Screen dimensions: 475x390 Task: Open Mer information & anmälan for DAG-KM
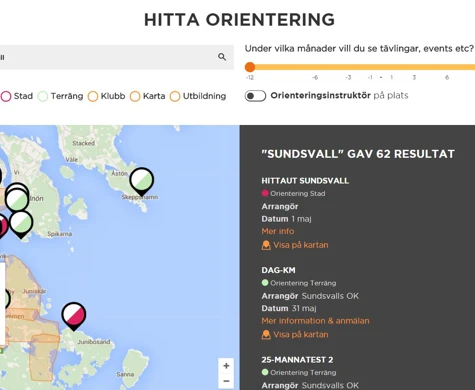[x=315, y=321]
